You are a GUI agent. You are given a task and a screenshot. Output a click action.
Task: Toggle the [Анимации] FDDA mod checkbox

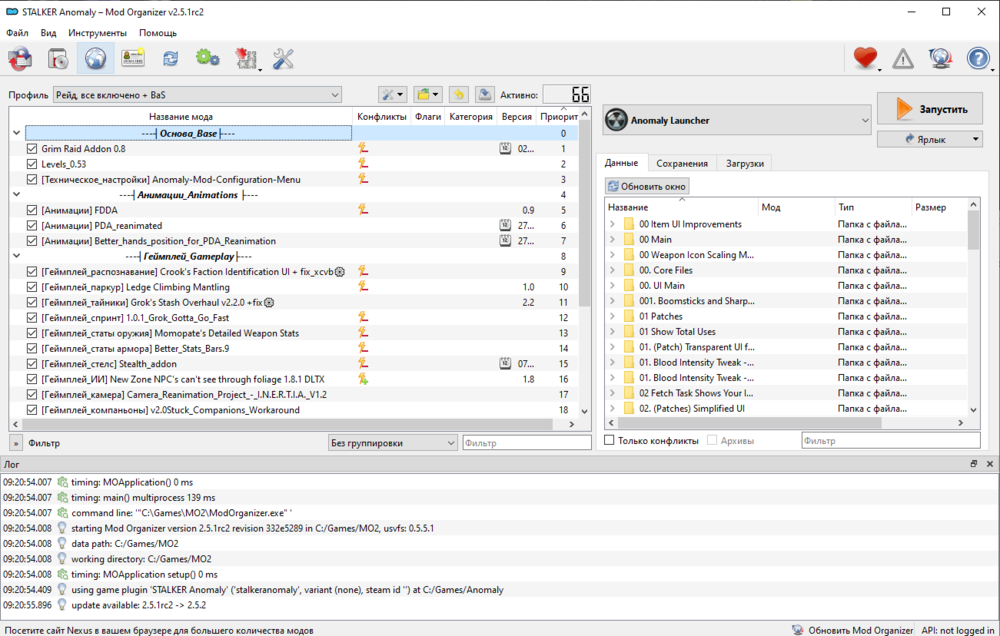[x=33, y=210]
